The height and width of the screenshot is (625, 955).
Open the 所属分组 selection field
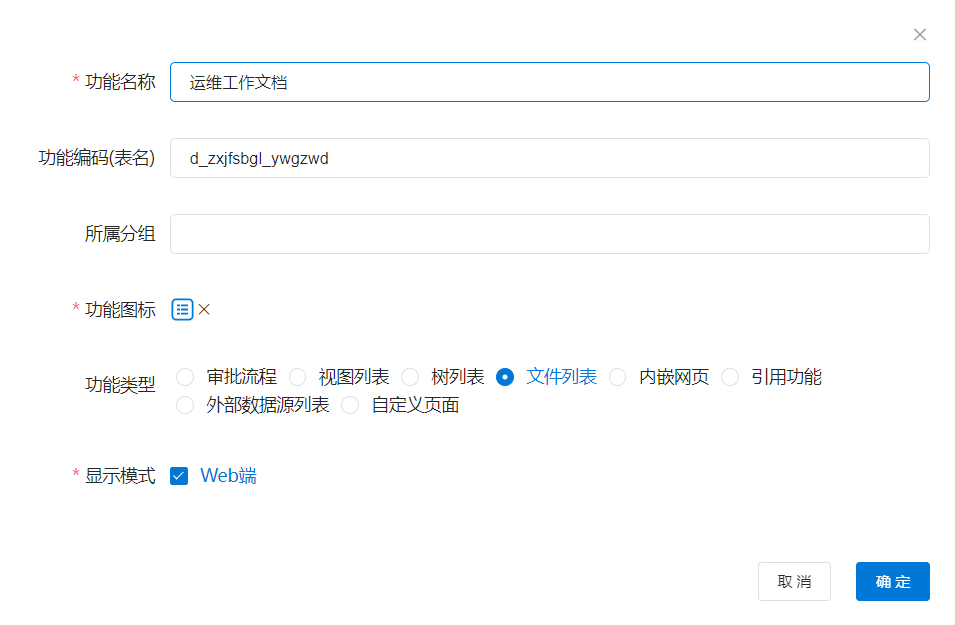[x=549, y=234]
